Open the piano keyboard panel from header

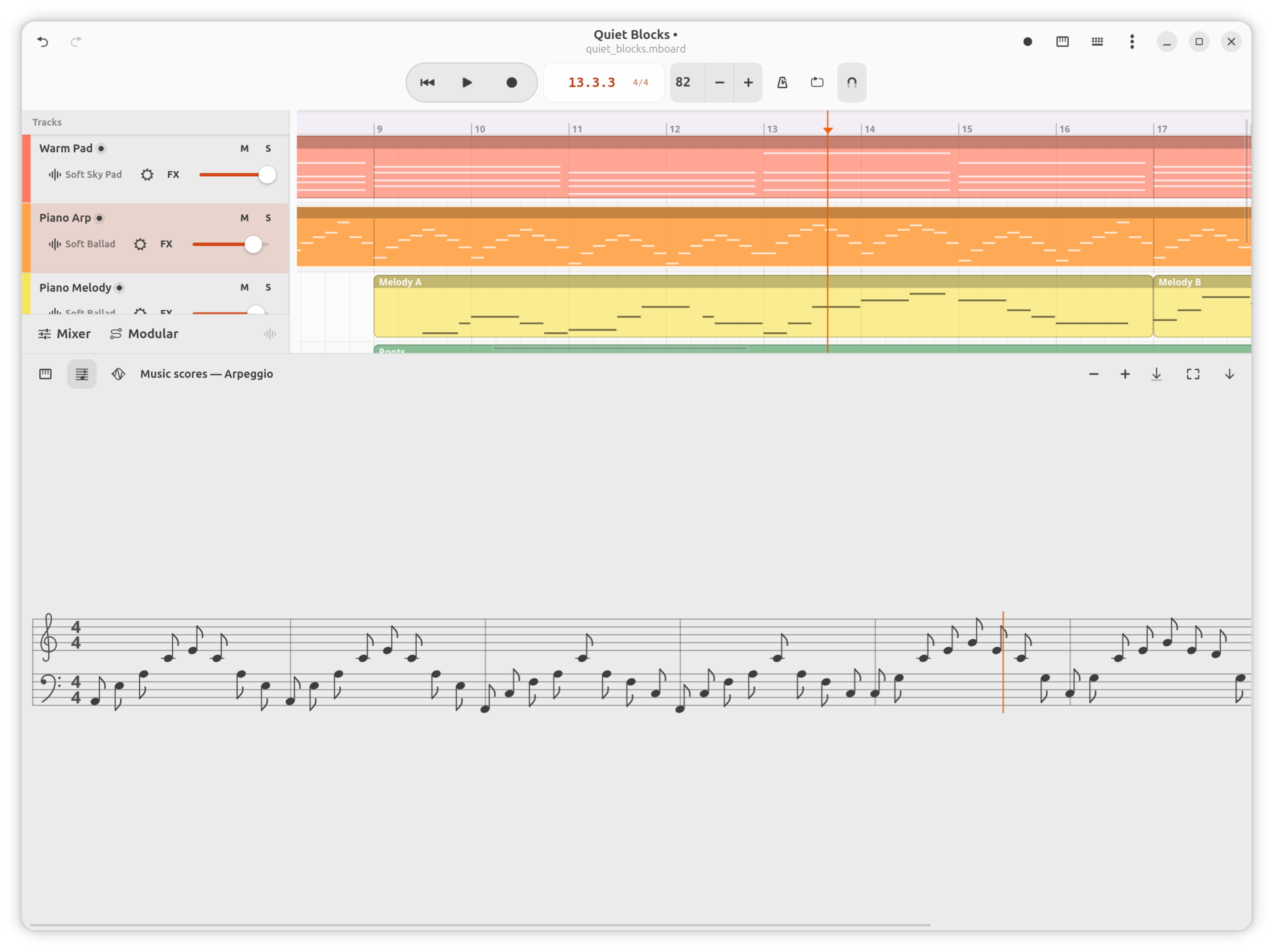[x=1062, y=41]
